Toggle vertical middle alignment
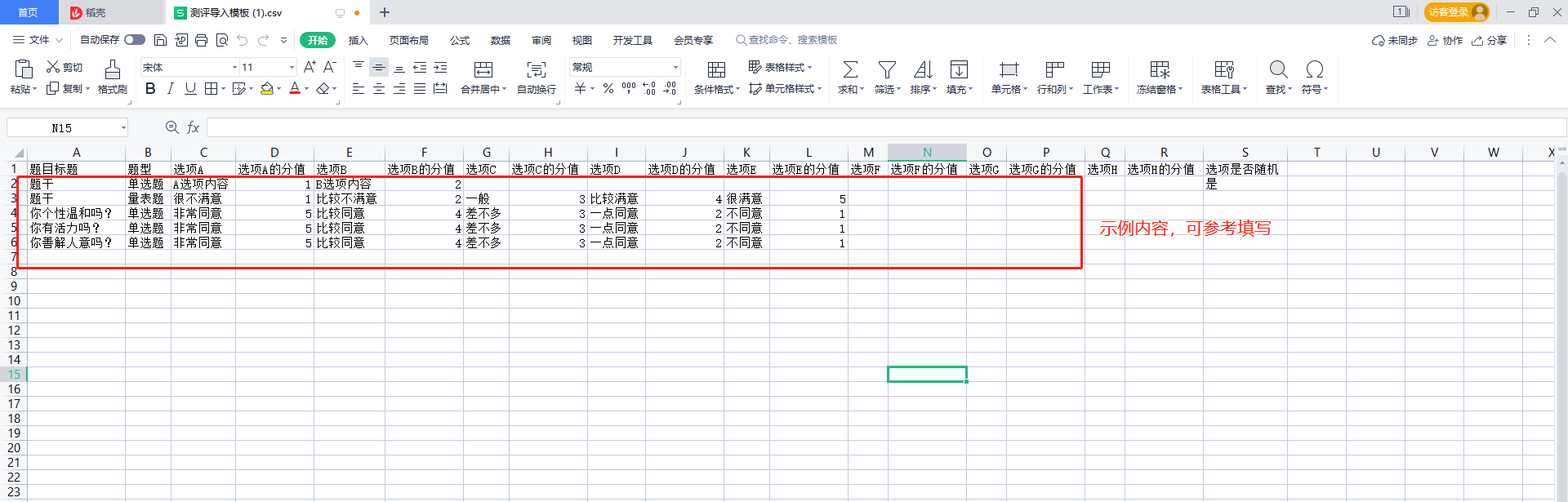1568x502 pixels. tap(379, 67)
